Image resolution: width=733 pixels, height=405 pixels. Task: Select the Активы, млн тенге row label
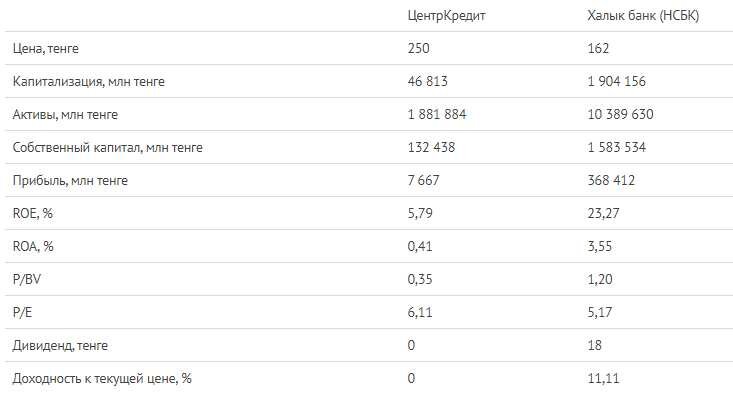65,115
